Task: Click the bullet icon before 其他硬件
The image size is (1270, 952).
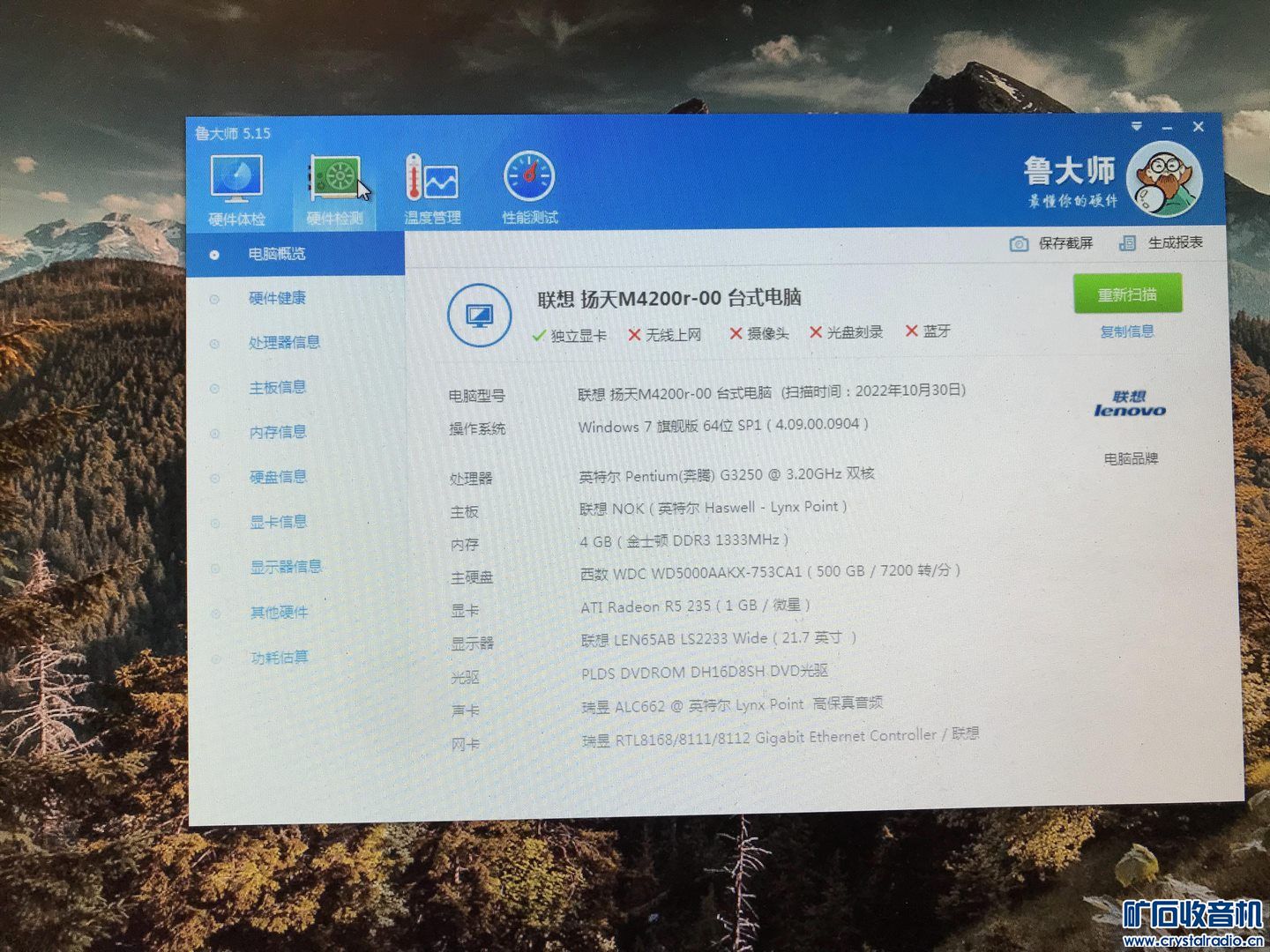Action: (215, 614)
